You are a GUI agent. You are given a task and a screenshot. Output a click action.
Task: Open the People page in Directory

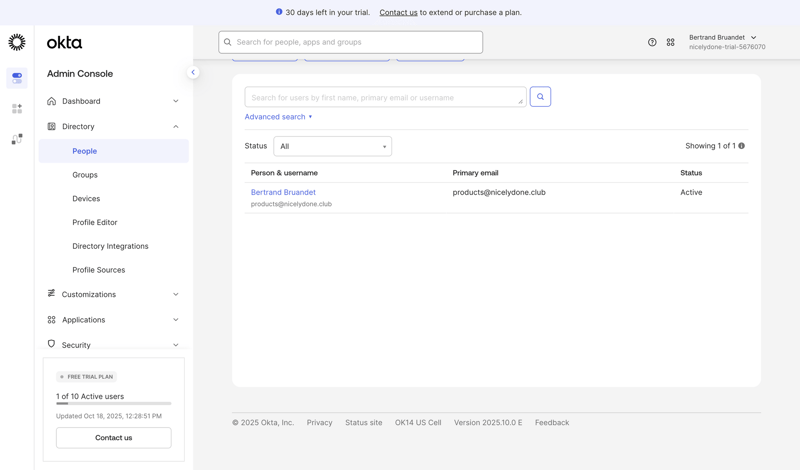coord(114,151)
